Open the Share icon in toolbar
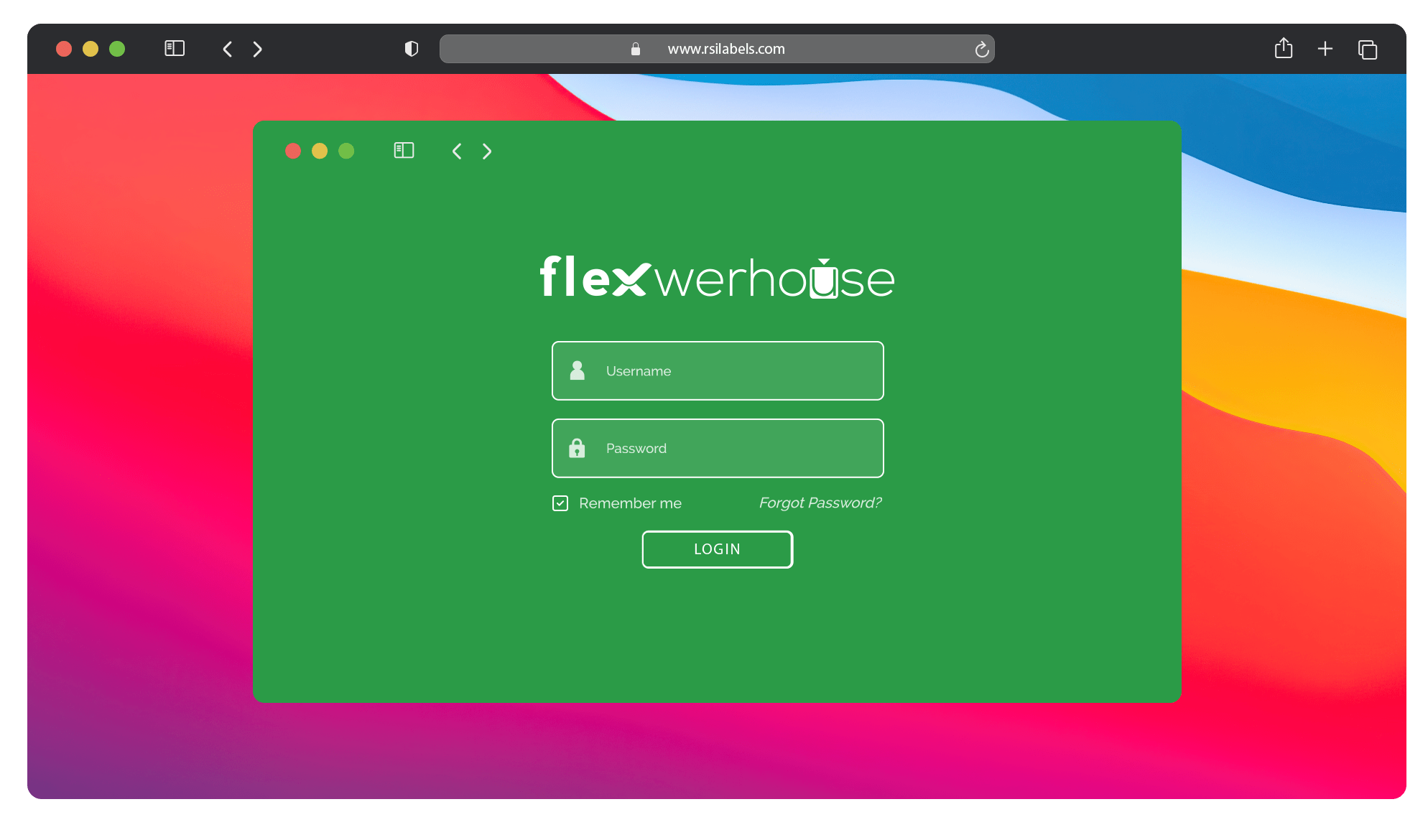Viewport: 1428px width, 840px height. pos(1283,49)
